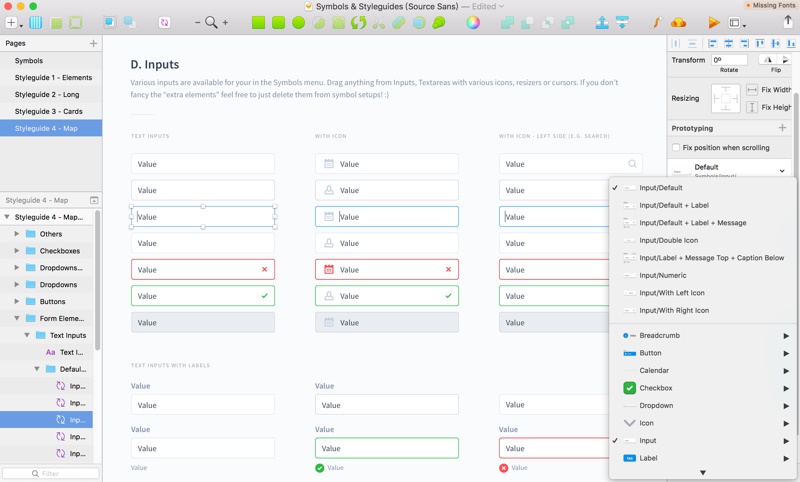
Task: Click the magnifier zoom icon in toolbar
Action: (x=211, y=22)
